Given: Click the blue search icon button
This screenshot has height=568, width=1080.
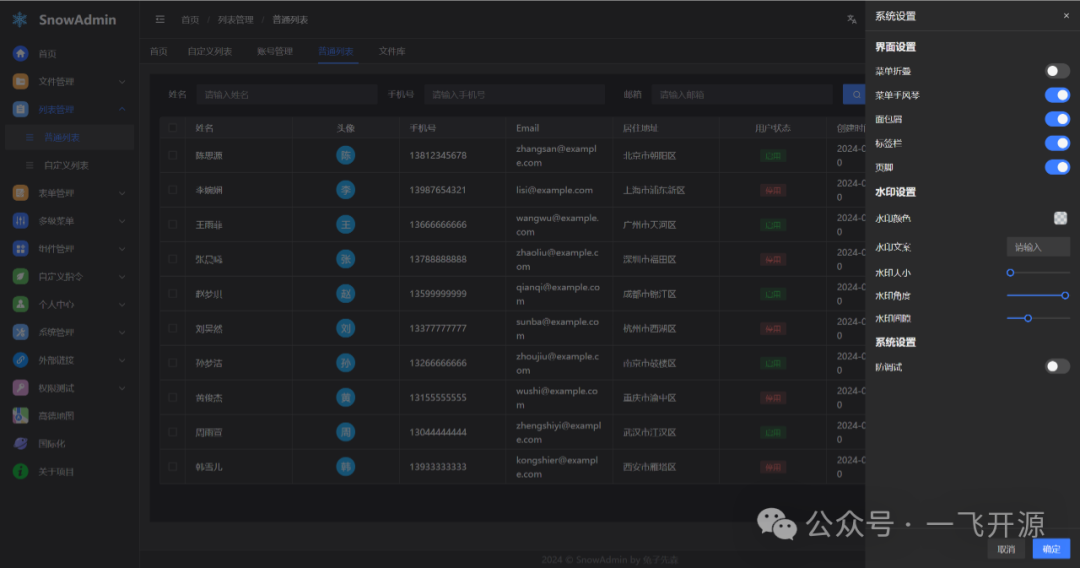Looking at the screenshot, I should pyautogui.click(x=855, y=94).
